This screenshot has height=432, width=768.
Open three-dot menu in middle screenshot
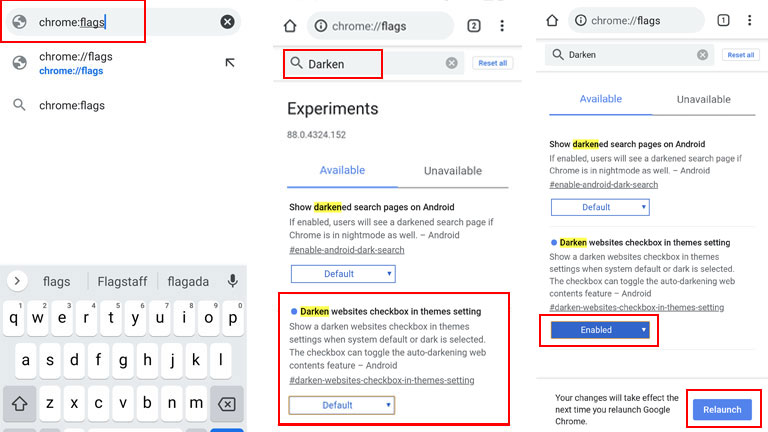click(x=502, y=26)
